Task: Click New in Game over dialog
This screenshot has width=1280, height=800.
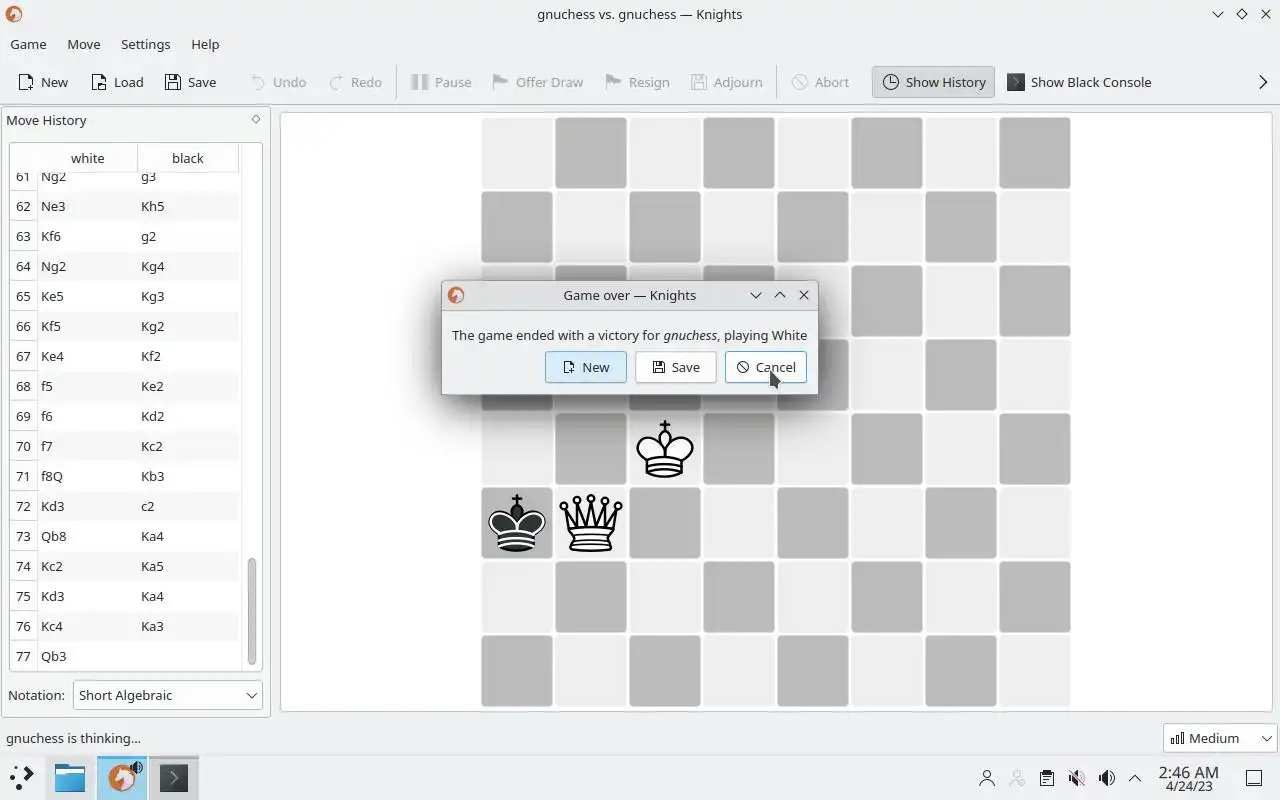Action: (x=585, y=367)
